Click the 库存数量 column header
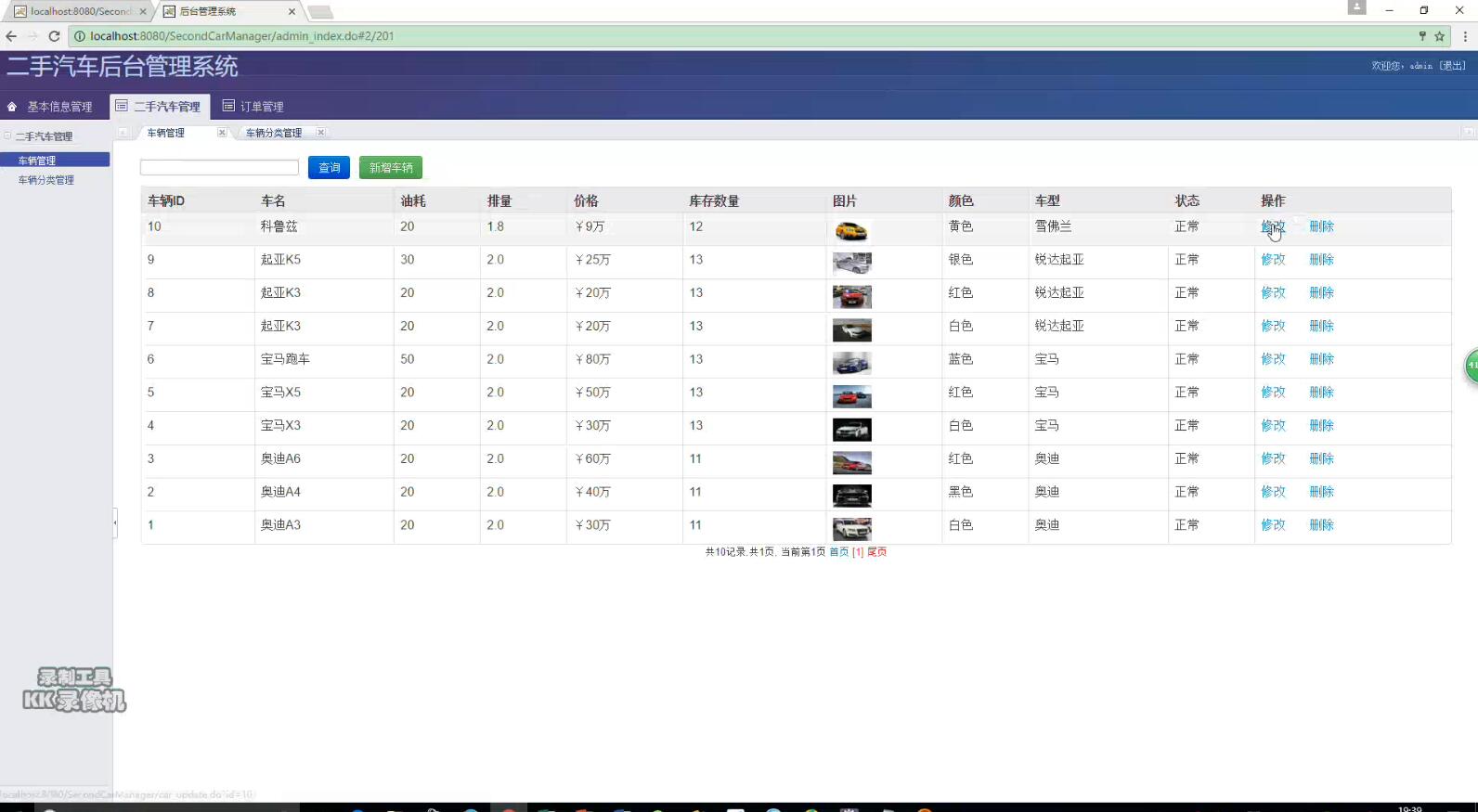 point(714,200)
